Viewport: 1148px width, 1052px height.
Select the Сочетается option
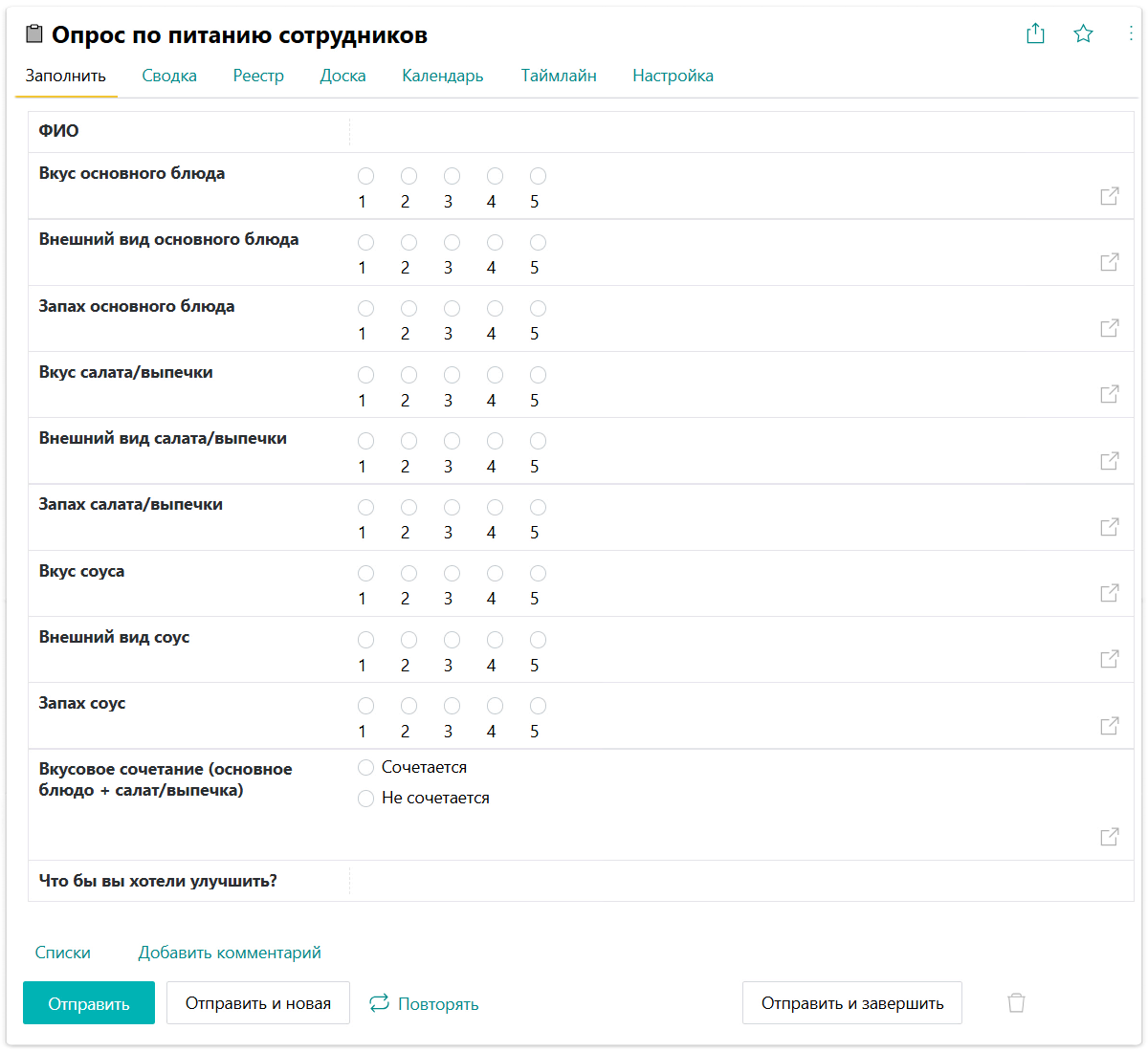(365, 768)
